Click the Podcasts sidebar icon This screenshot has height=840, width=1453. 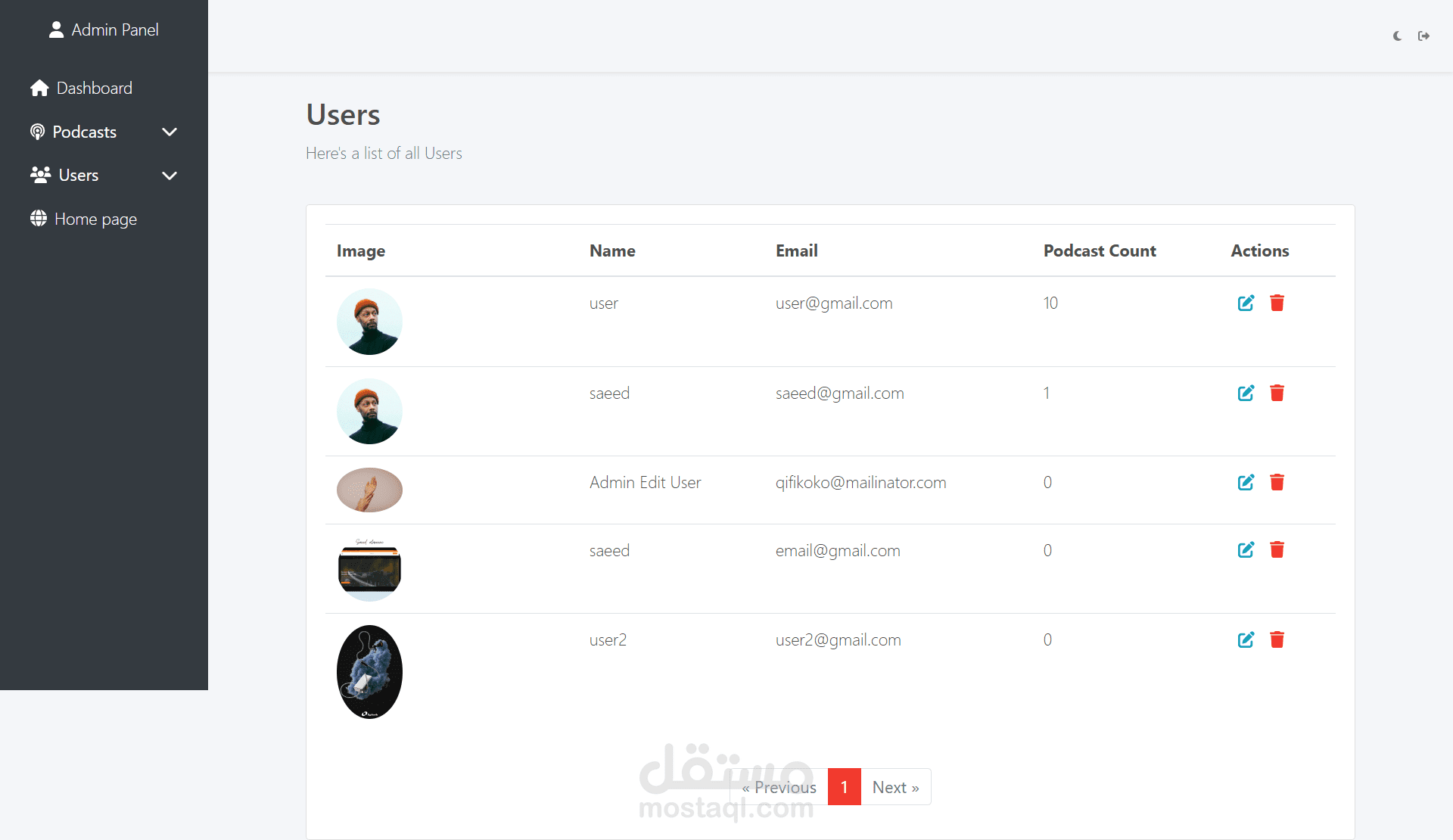click(37, 132)
